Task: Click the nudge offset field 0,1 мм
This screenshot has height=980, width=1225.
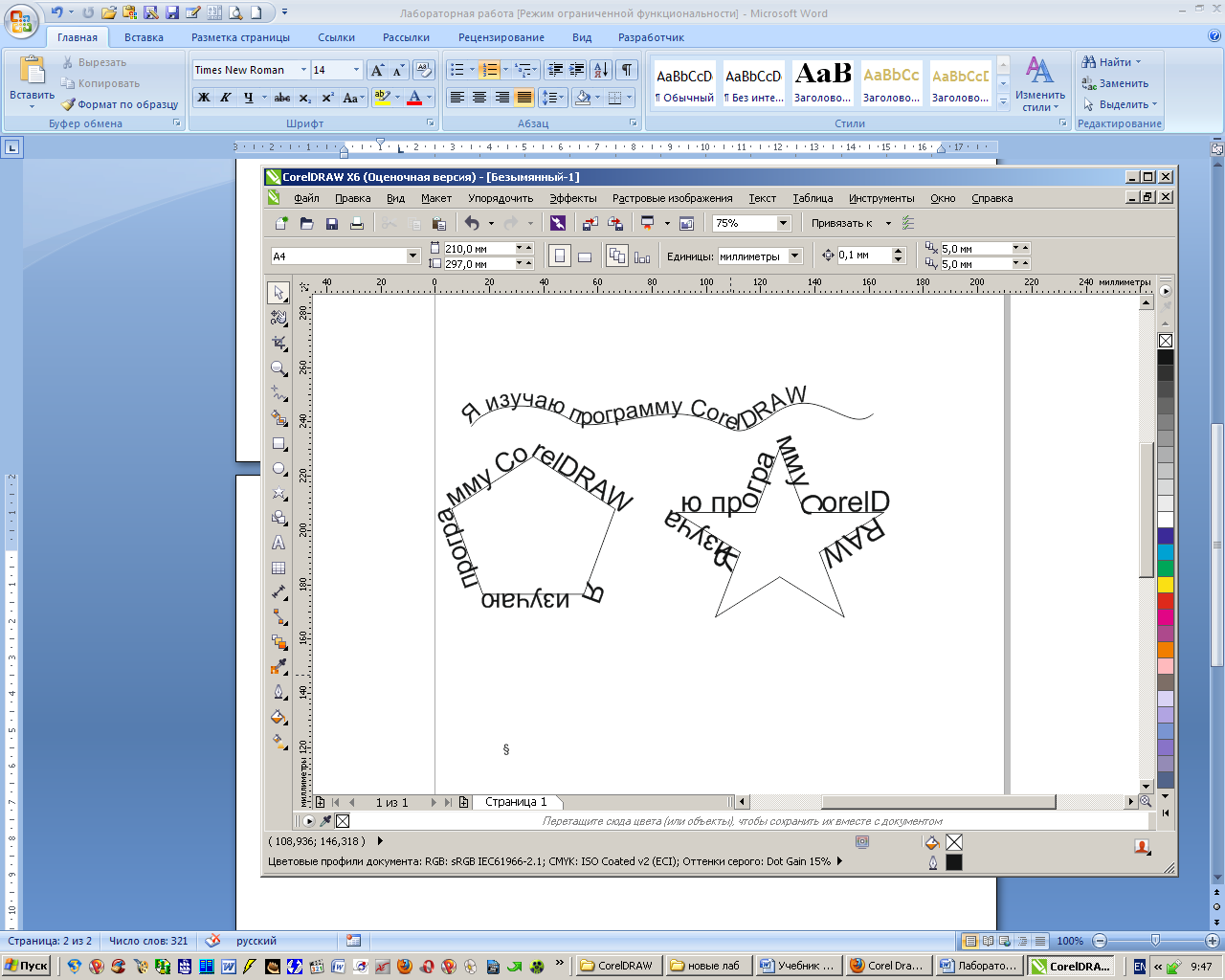Action: (864, 256)
